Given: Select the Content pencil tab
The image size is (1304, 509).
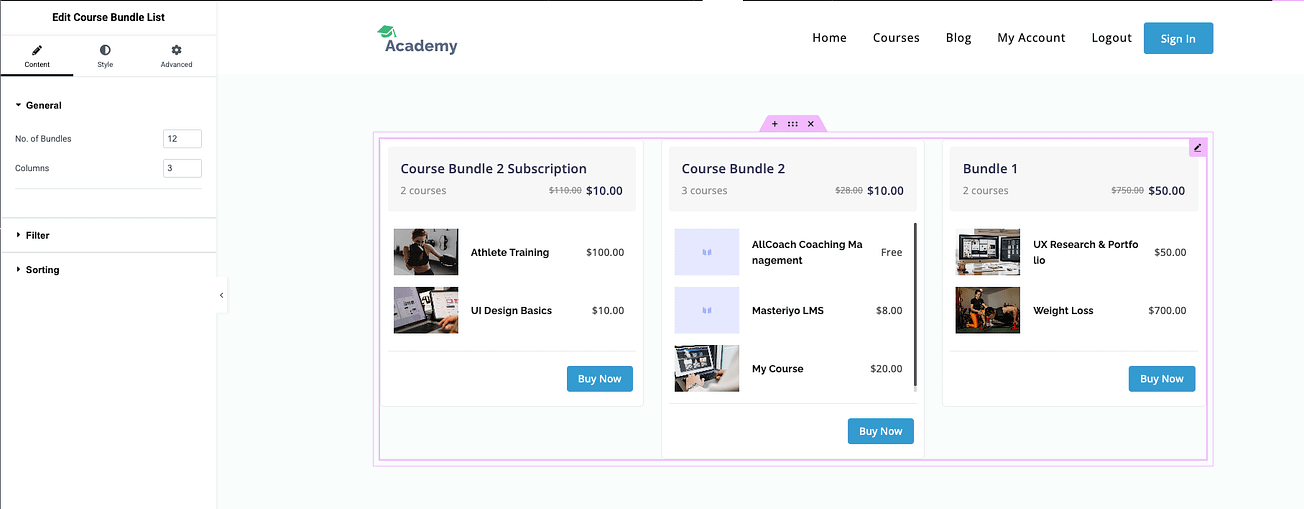Looking at the screenshot, I should coord(37,56).
